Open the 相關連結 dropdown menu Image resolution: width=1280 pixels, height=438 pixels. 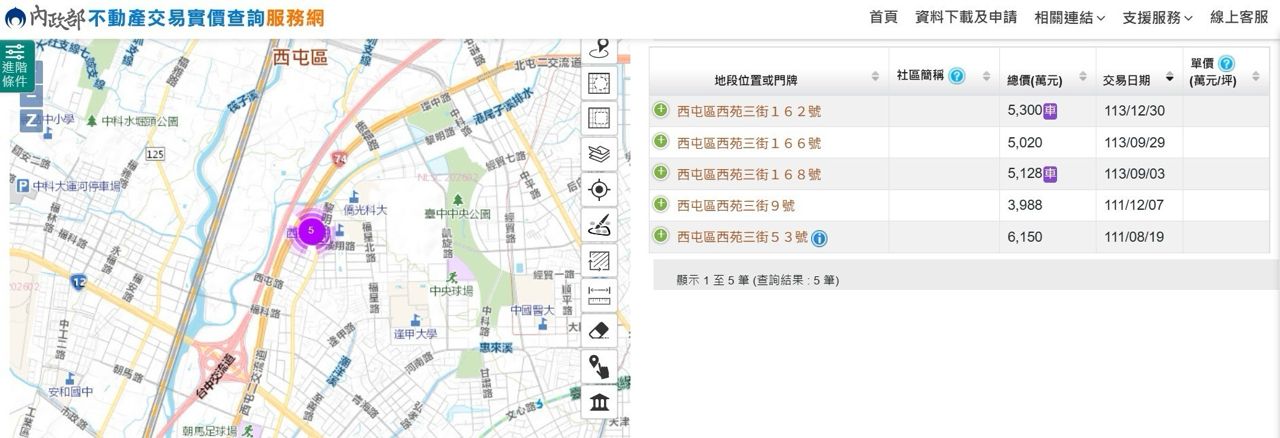[1069, 18]
